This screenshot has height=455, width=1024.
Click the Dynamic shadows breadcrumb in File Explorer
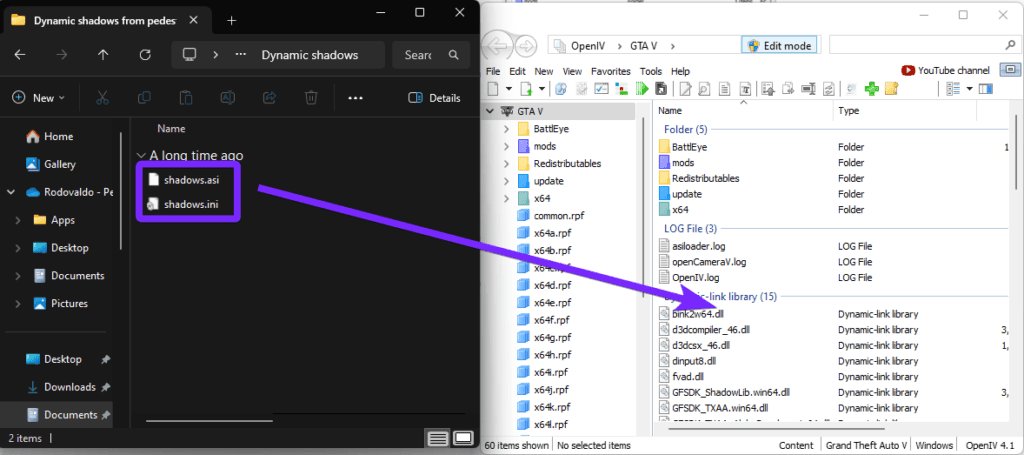point(310,55)
